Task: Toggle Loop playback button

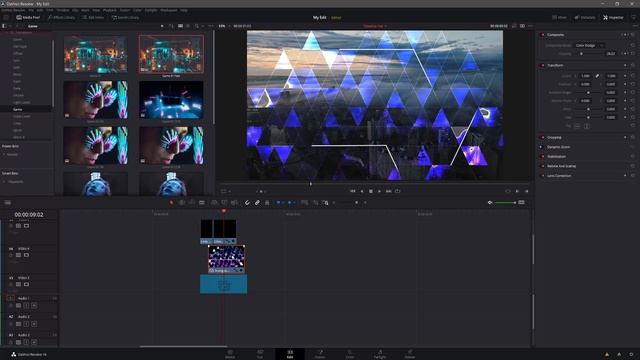Action: (398, 191)
